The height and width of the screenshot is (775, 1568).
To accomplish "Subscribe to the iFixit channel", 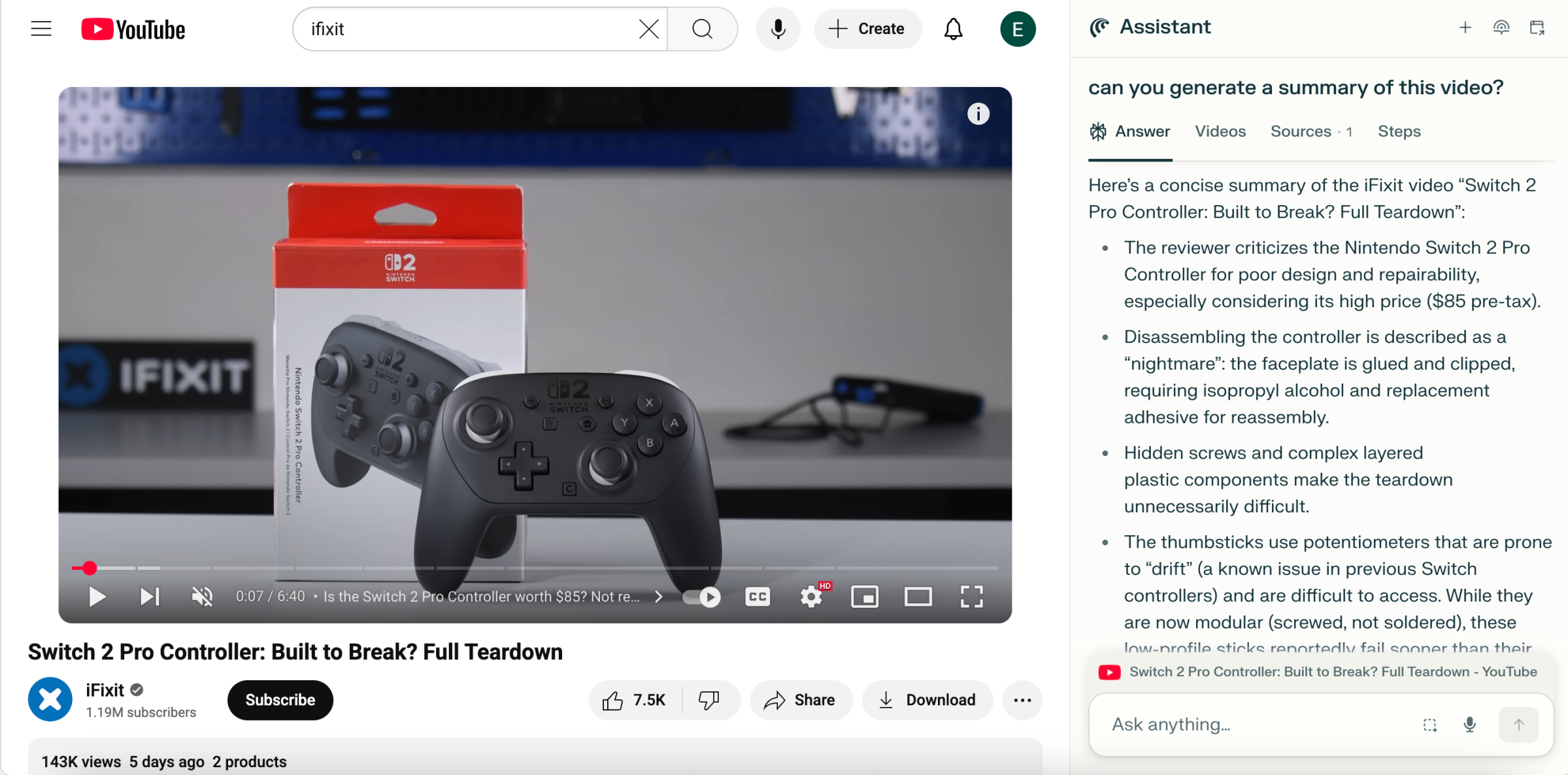I will tap(280, 700).
